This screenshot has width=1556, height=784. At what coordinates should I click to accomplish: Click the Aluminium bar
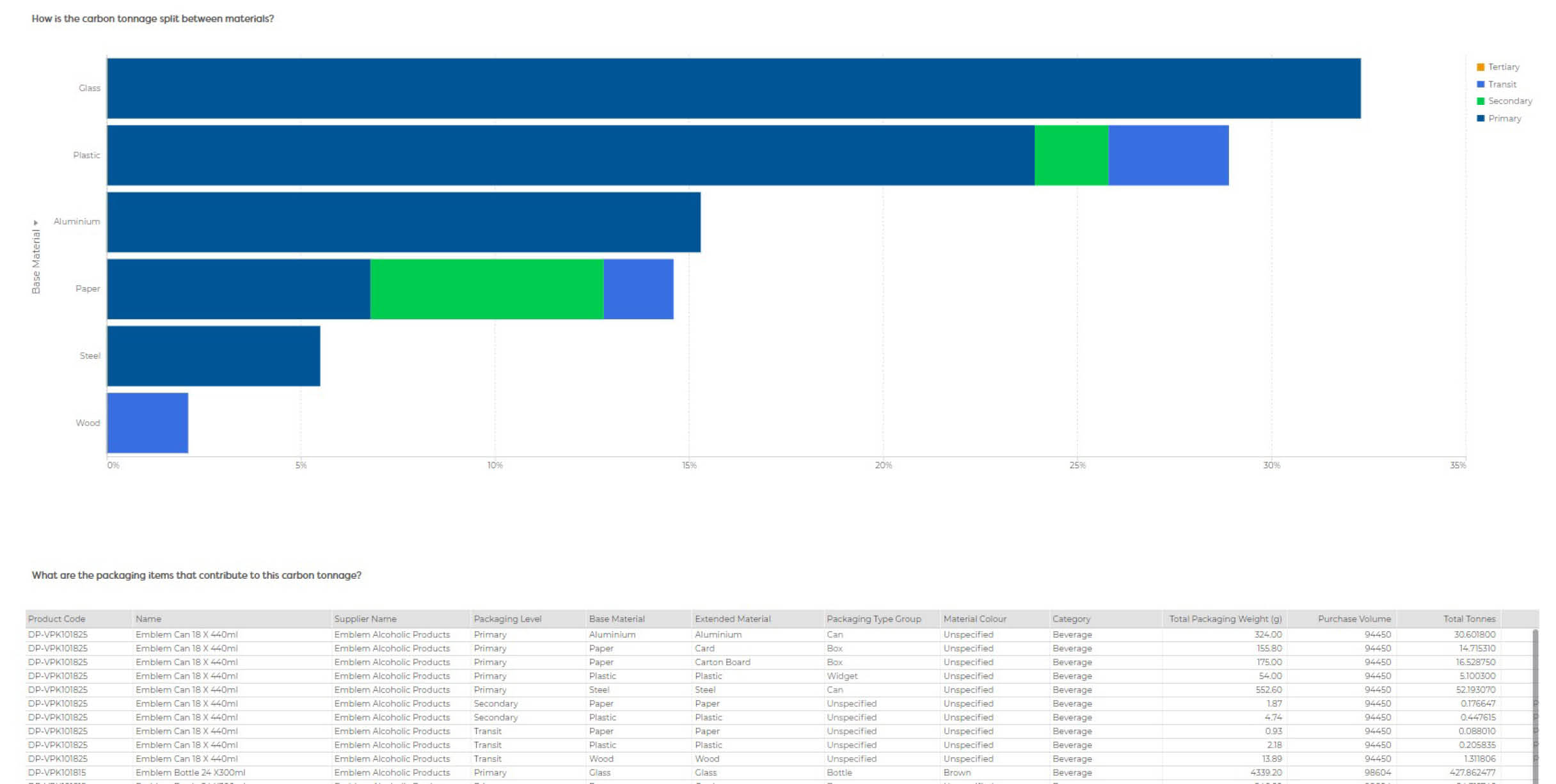pyautogui.click(x=403, y=222)
